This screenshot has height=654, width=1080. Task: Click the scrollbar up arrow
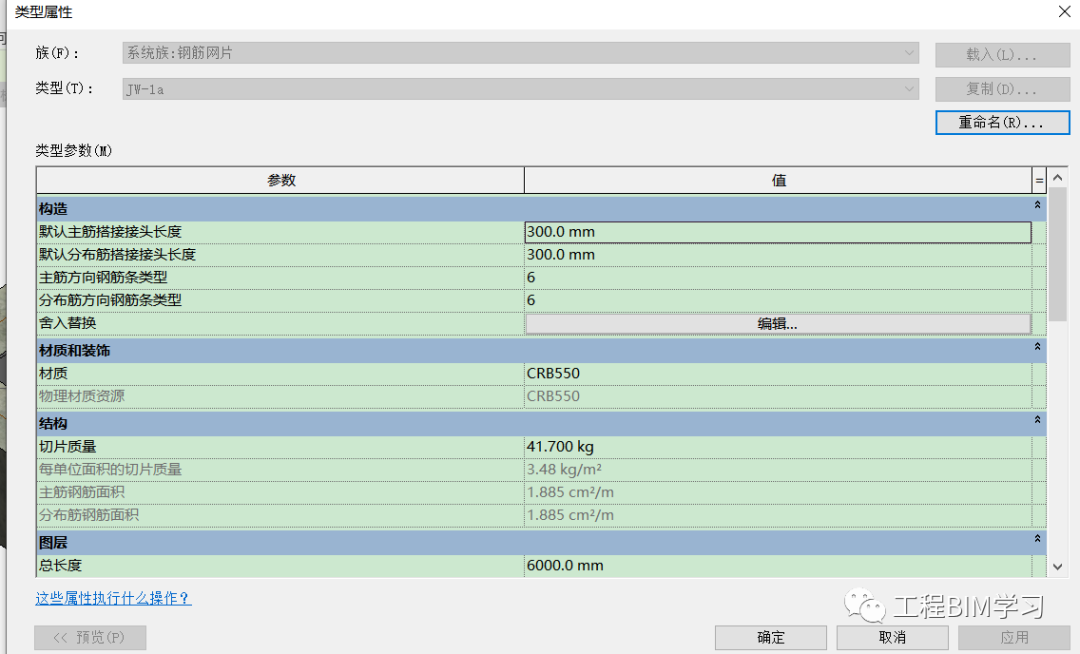[x=1058, y=178]
